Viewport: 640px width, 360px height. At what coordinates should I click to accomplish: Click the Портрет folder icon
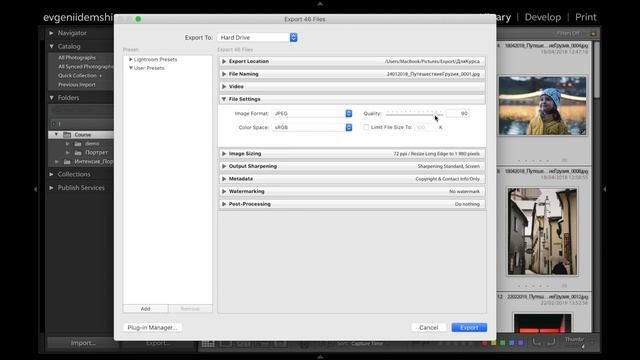(x=78, y=153)
